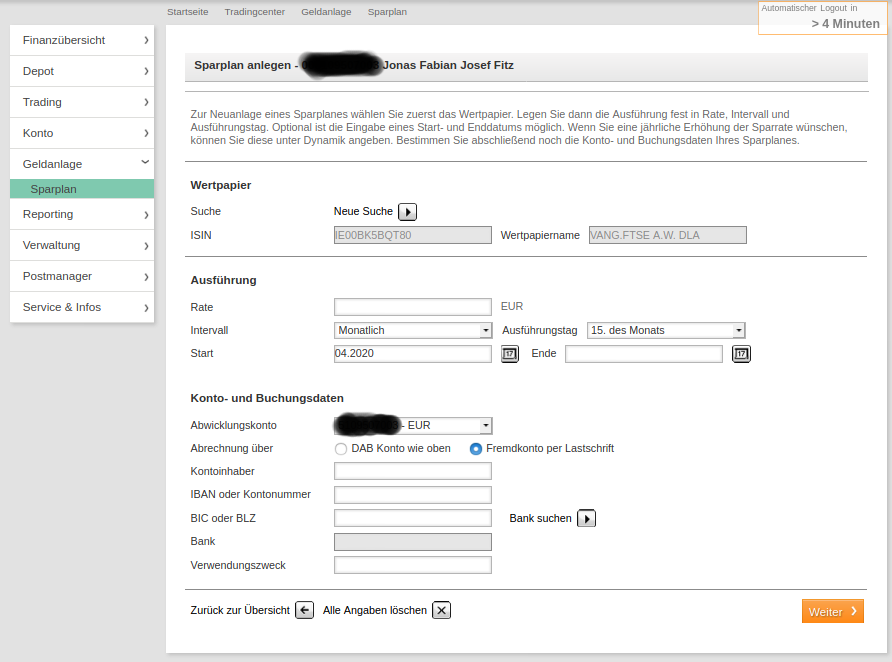
Task: Select Fremdkonto per Lastschrift option
Action: point(476,449)
